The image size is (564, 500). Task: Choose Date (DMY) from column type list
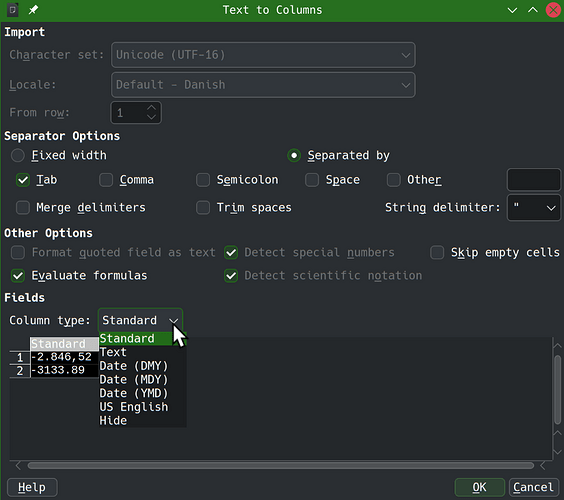coord(134,366)
